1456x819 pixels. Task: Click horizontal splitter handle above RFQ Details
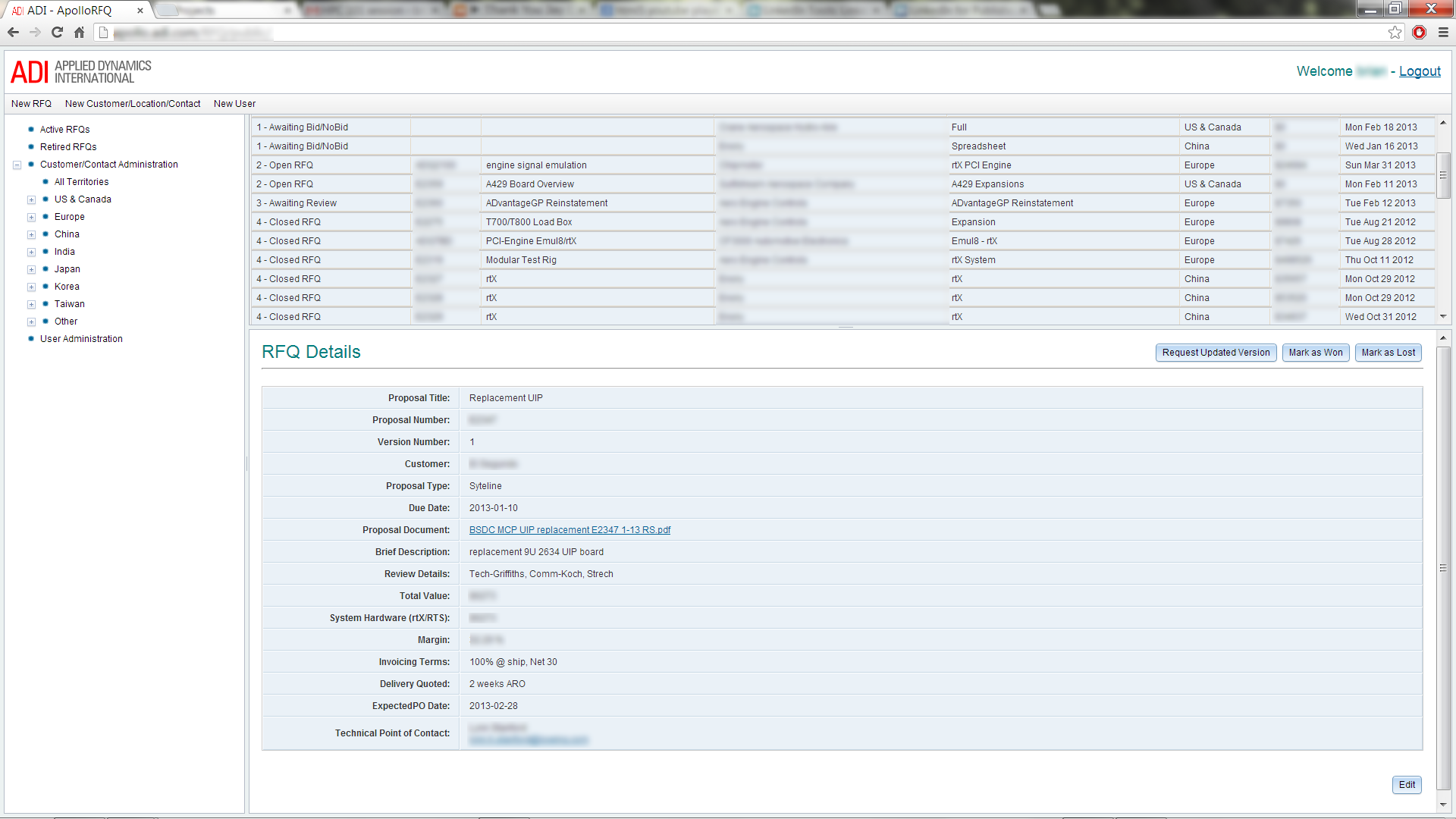pyautogui.click(x=846, y=328)
